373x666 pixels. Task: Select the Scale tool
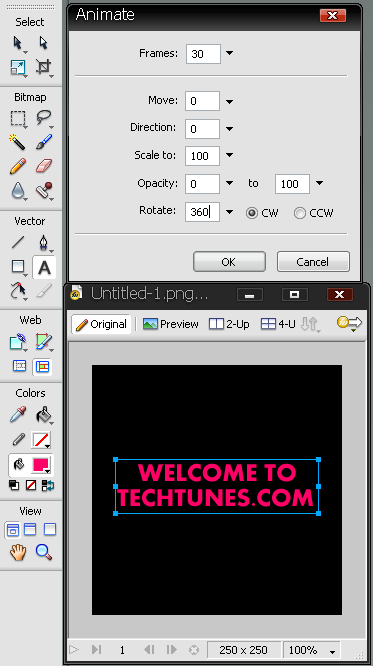(17, 67)
